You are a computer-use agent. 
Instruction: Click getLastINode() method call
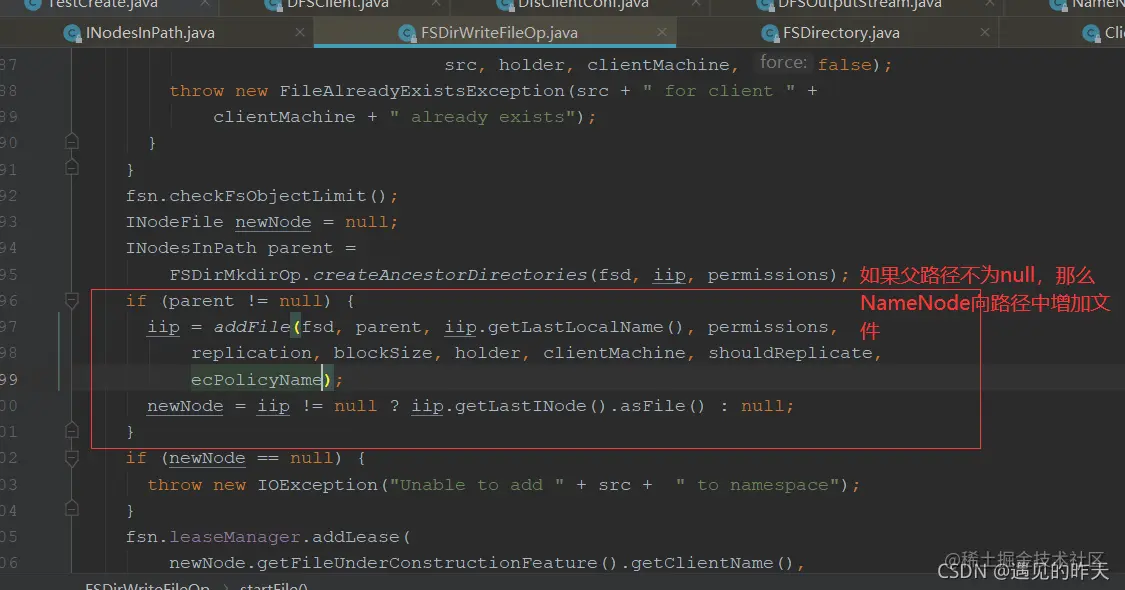pyautogui.click(x=531, y=406)
